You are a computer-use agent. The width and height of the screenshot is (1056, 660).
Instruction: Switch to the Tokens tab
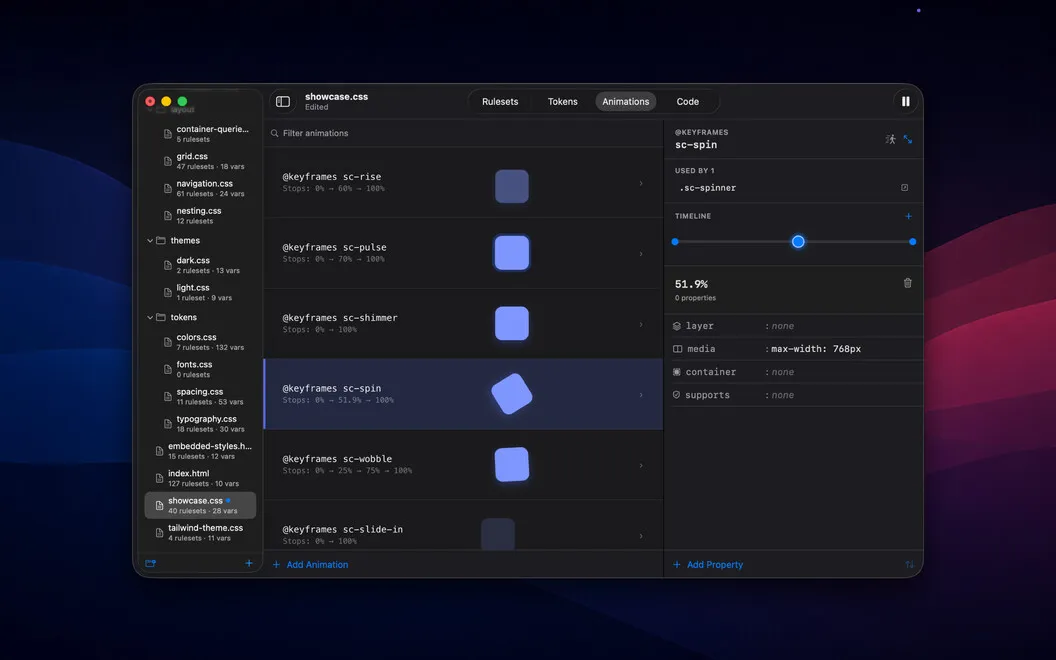tap(562, 102)
